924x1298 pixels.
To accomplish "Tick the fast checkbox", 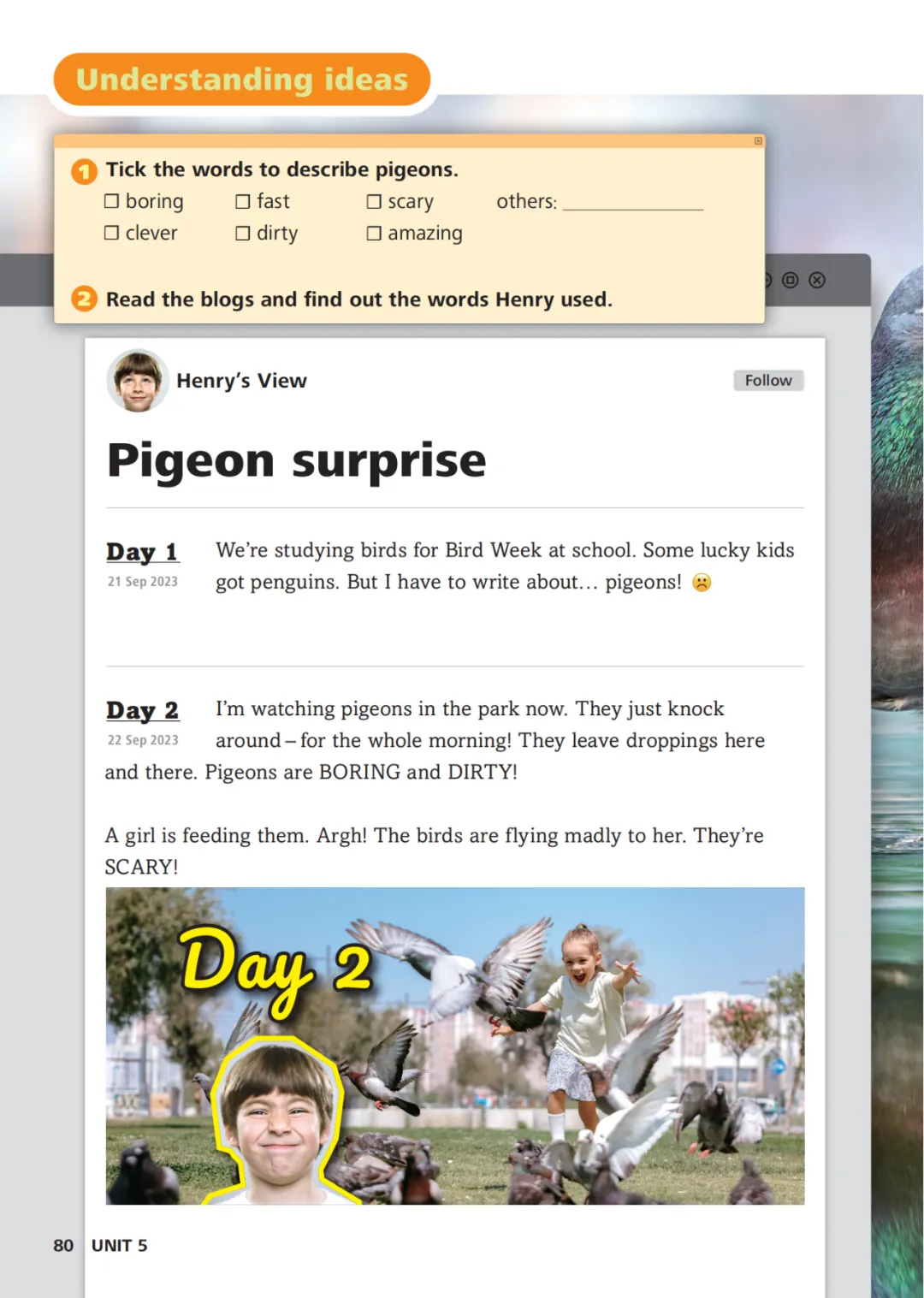I will click(x=243, y=201).
